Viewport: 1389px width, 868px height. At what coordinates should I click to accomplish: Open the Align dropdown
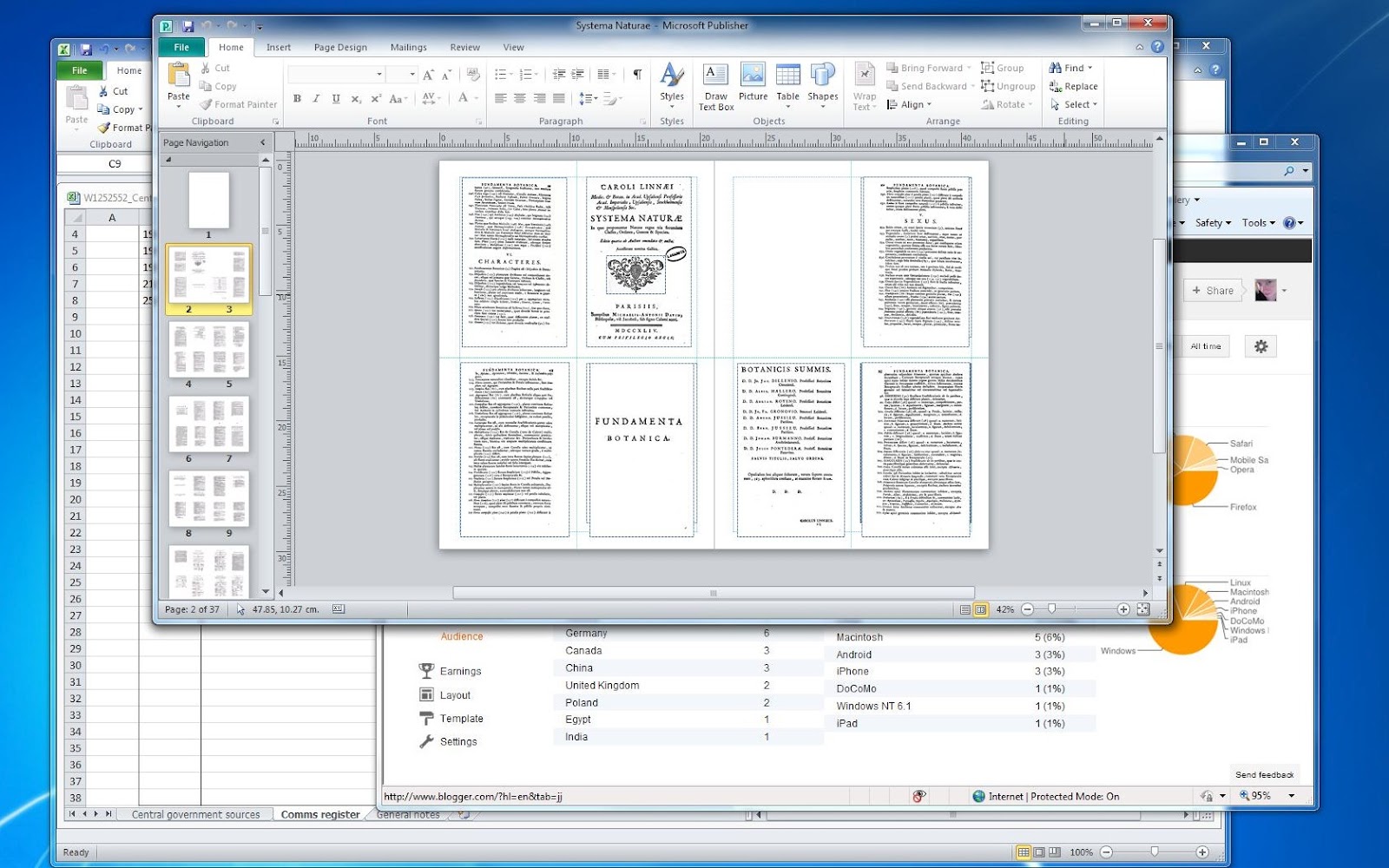(x=909, y=104)
